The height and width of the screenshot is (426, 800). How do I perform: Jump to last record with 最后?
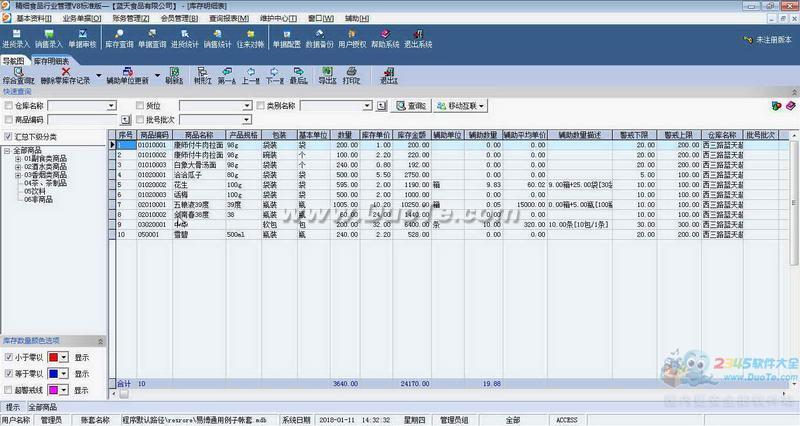298,76
